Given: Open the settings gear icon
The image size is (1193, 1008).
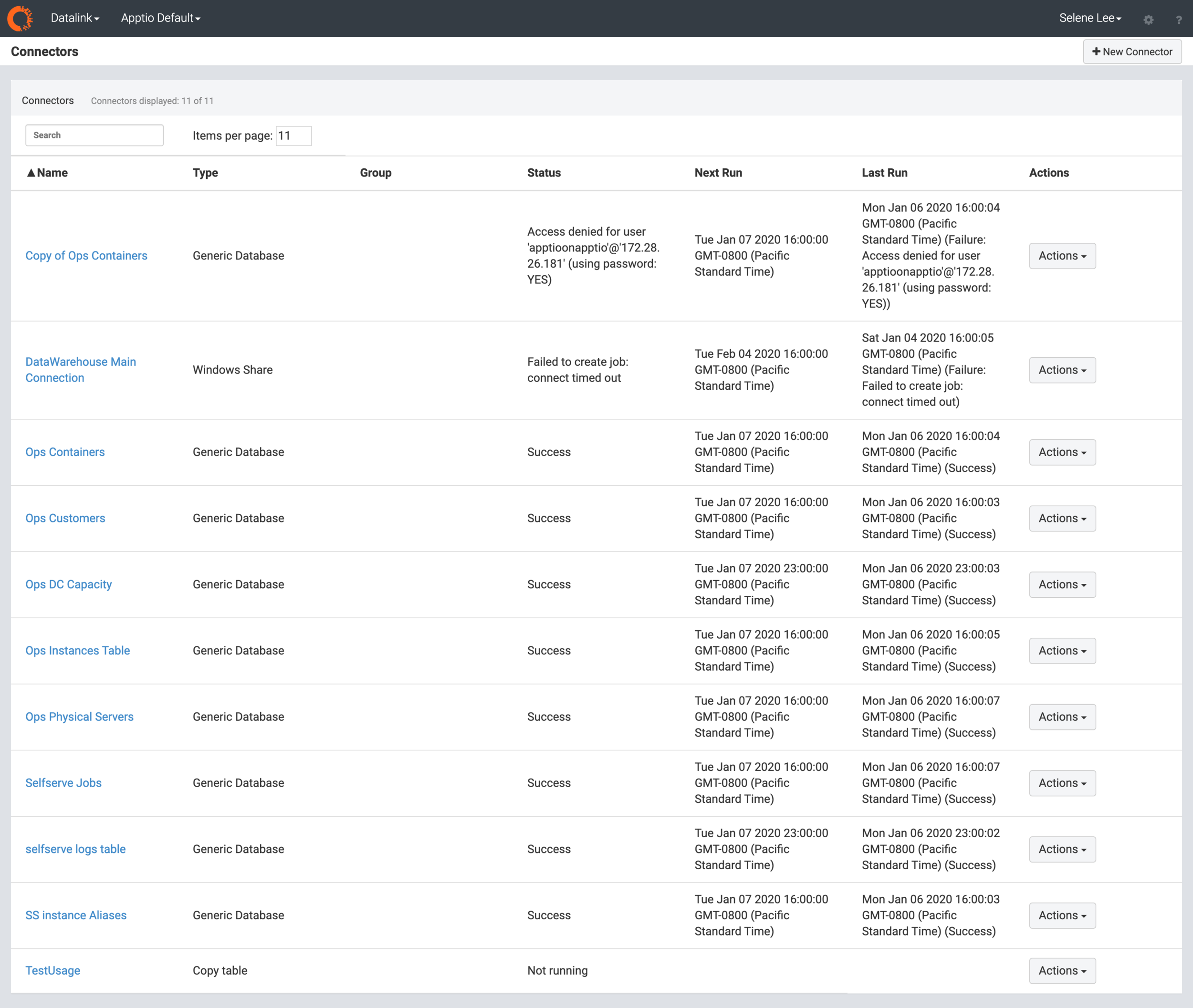Looking at the screenshot, I should [1148, 20].
